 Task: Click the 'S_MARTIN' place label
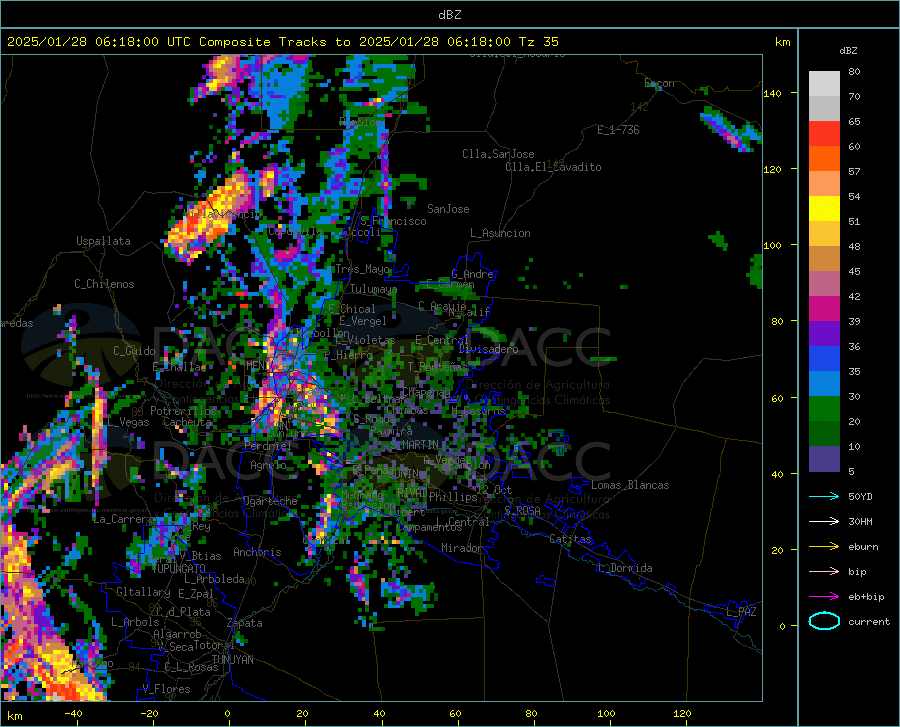pos(414,445)
